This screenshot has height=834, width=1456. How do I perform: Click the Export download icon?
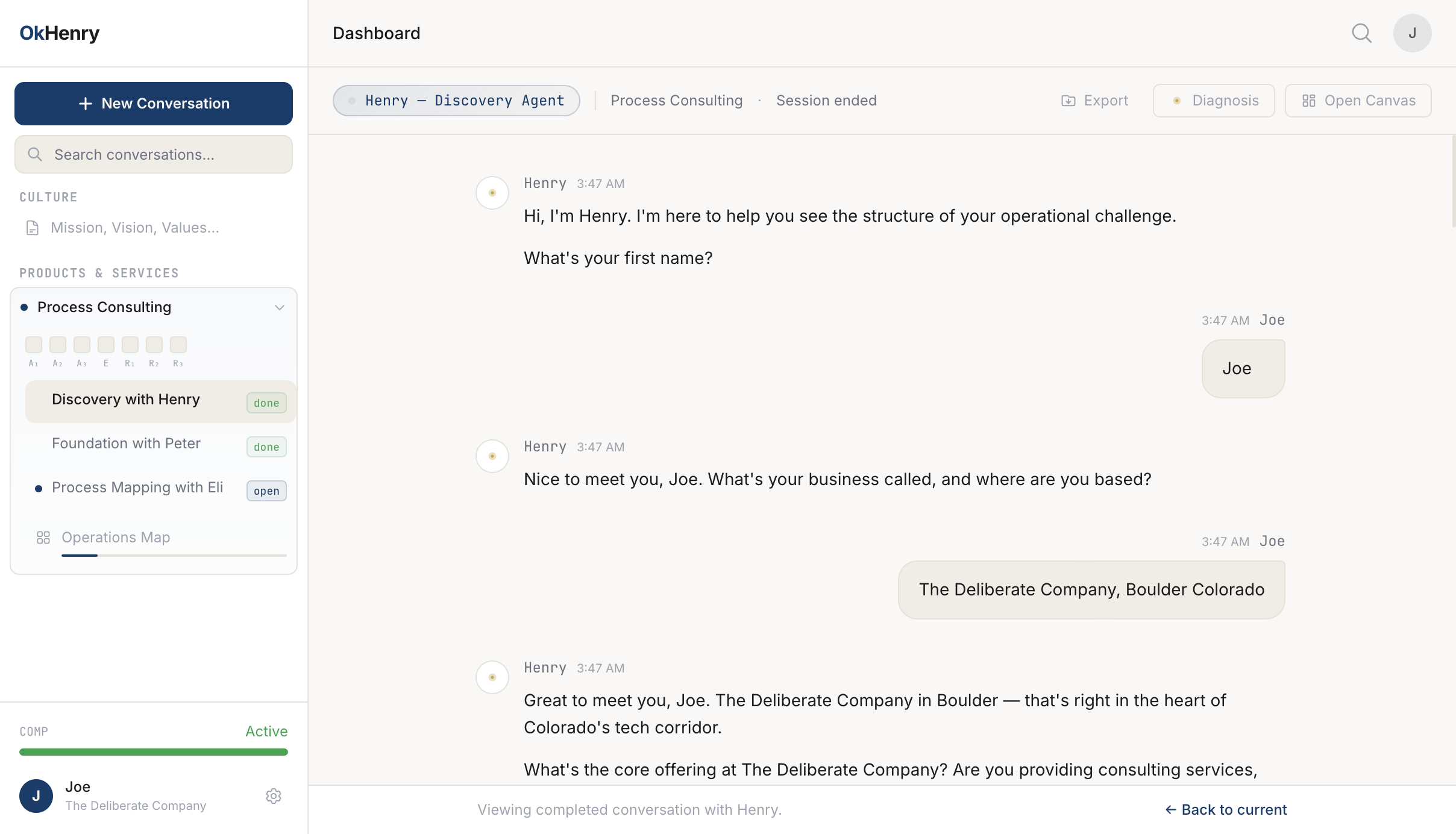(1067, 101)
